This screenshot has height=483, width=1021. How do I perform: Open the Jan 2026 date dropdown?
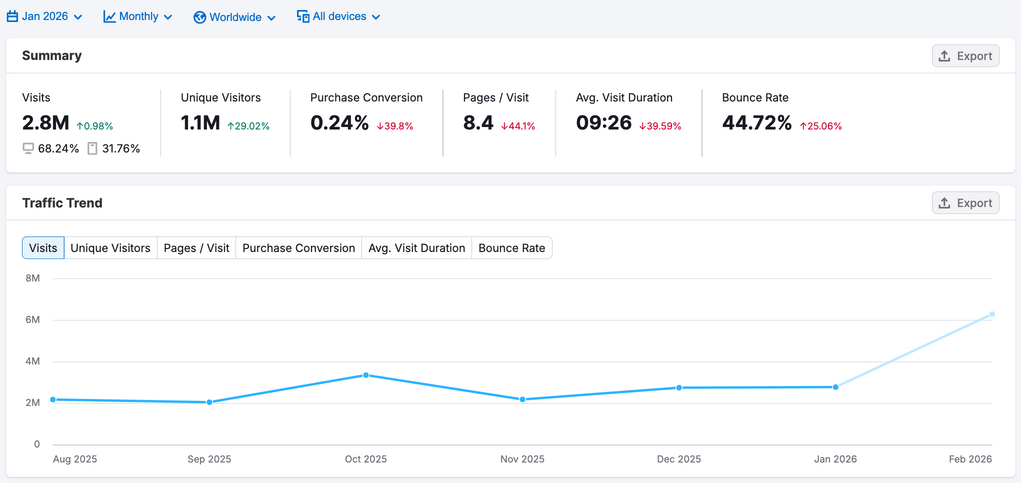(x=77, y=17)
